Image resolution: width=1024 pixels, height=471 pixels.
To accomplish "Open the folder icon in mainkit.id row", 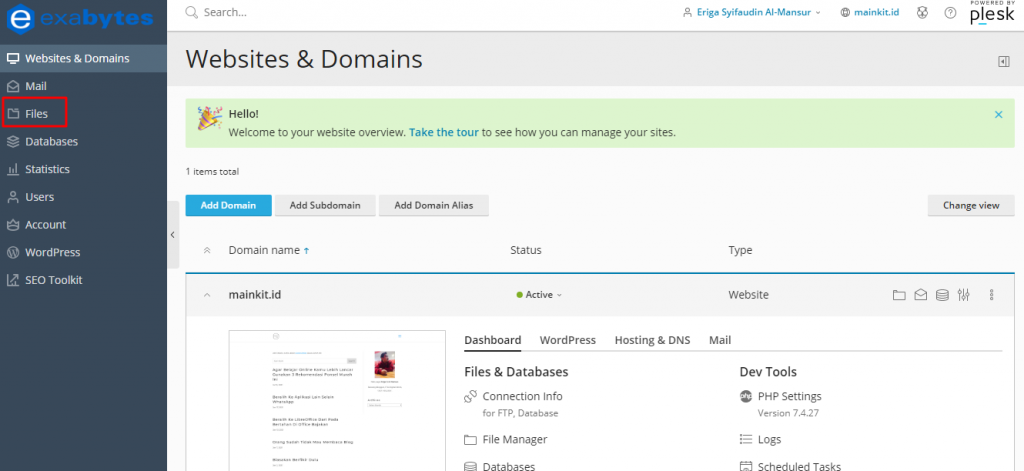I will click(898, 295).
